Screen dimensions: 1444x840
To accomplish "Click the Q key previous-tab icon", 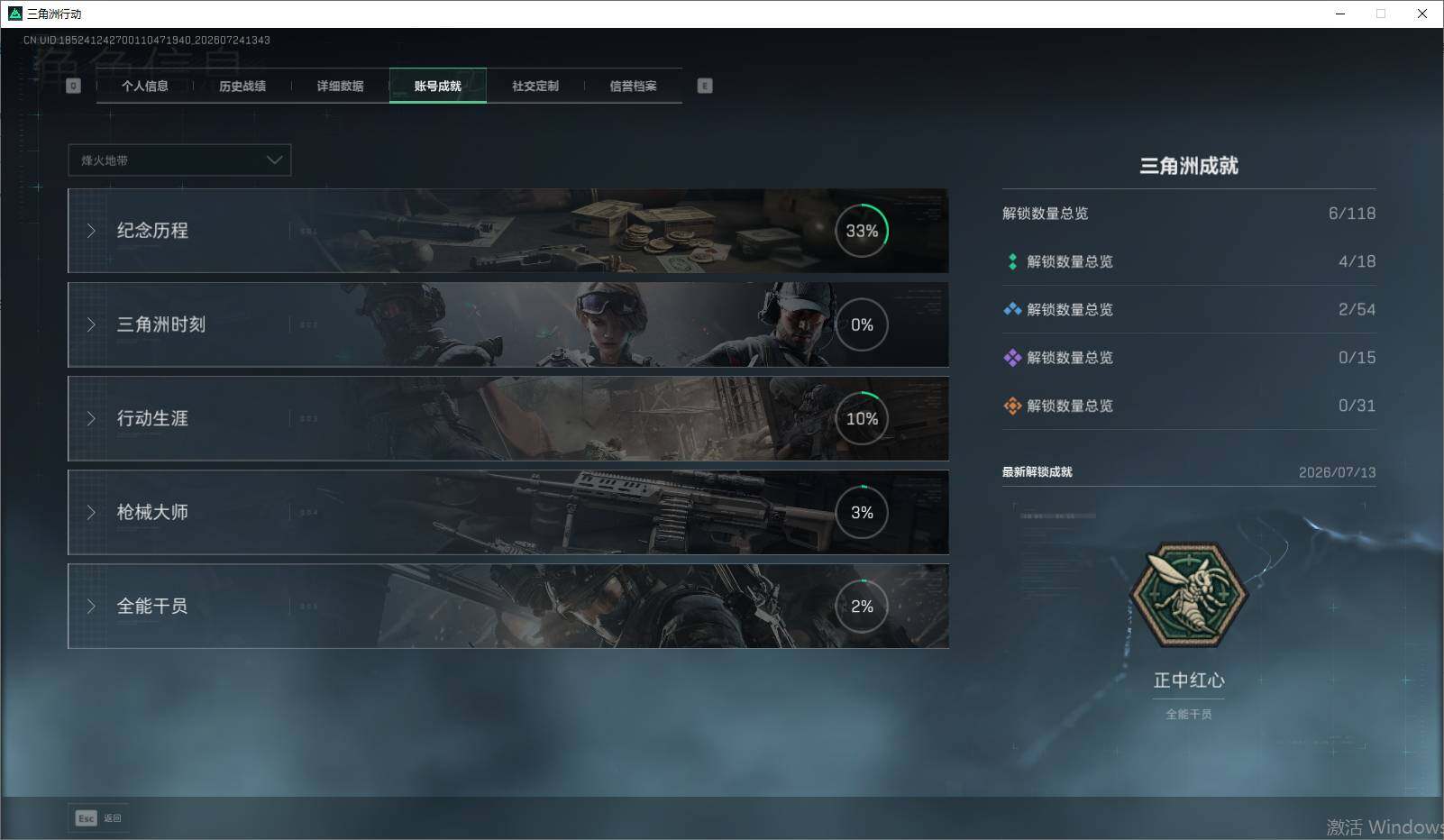I will [74, 86].
